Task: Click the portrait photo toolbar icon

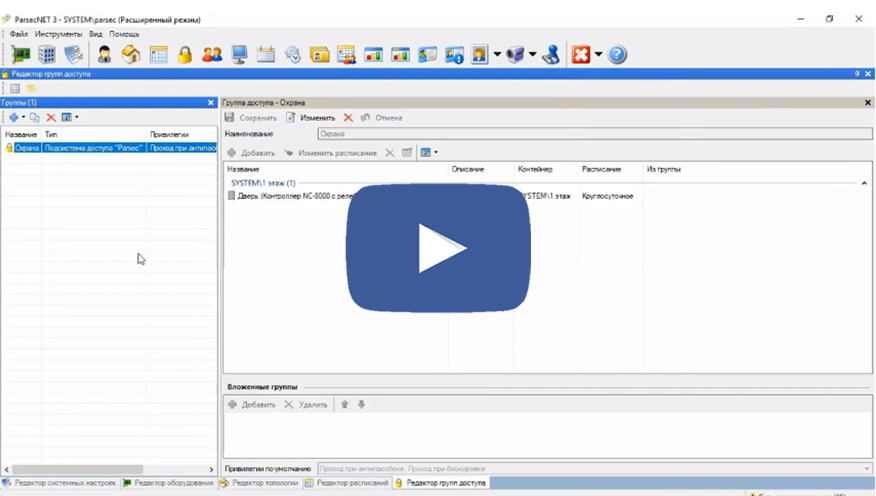Action: (x=479, y=55)
